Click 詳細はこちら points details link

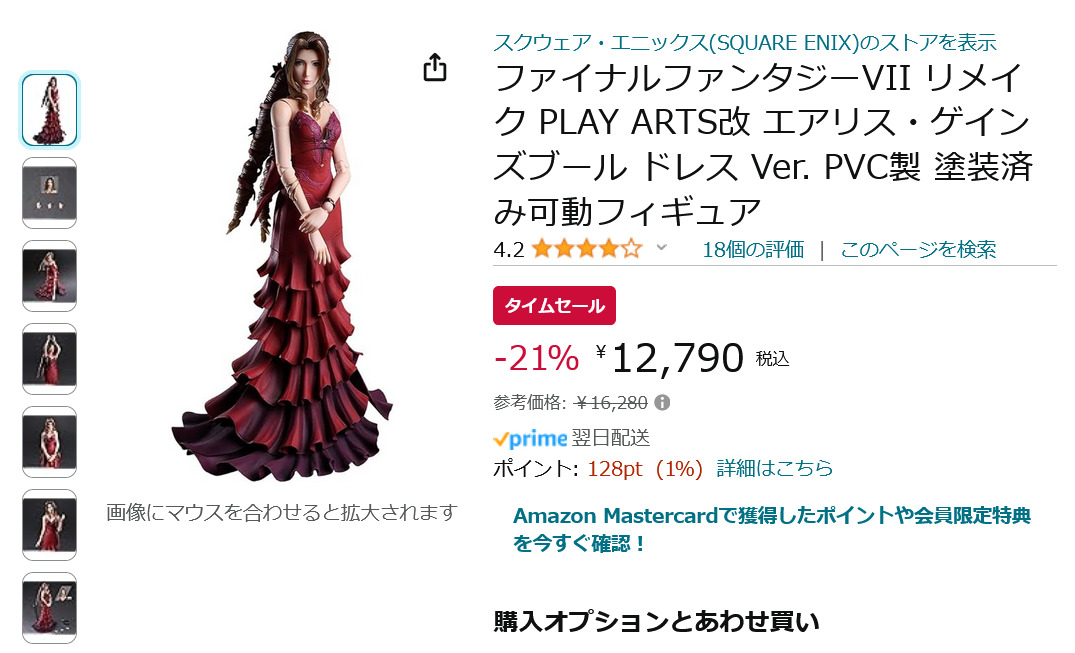[775, 468]
